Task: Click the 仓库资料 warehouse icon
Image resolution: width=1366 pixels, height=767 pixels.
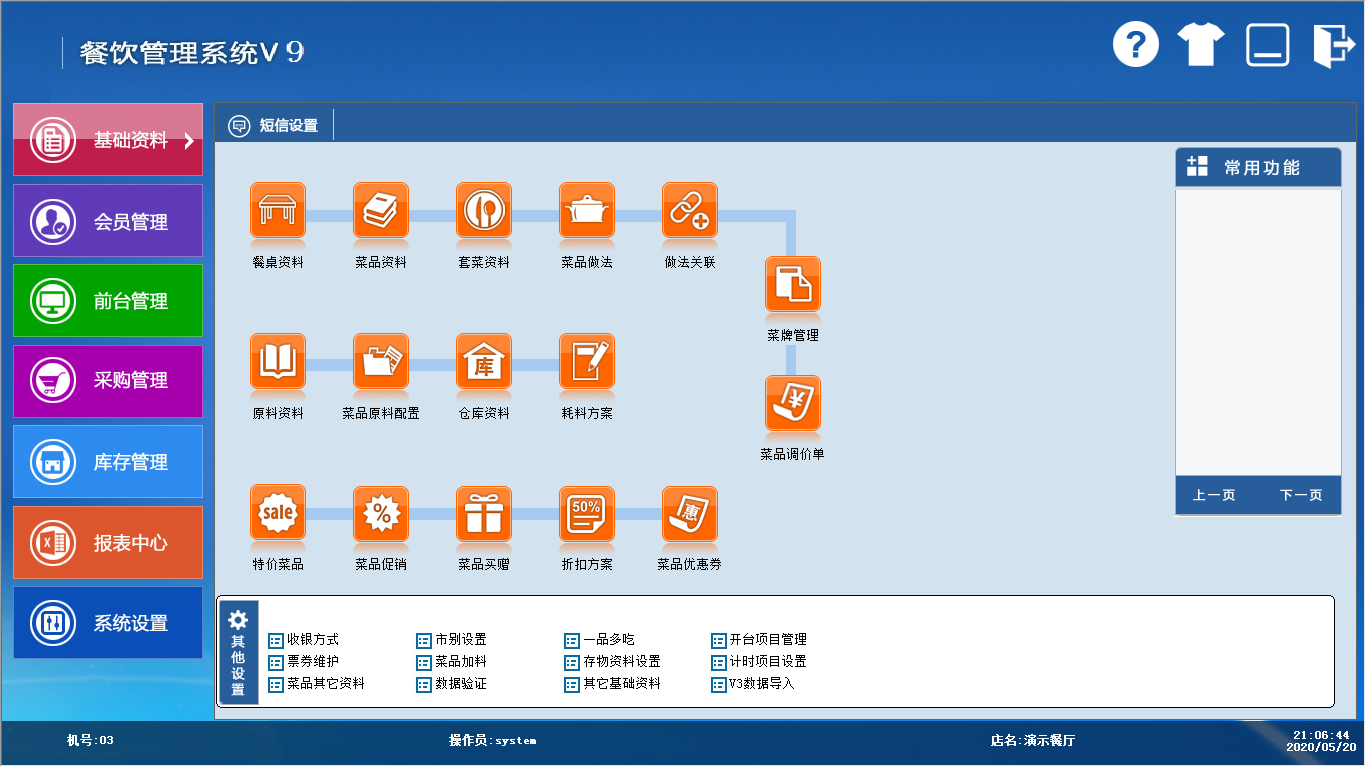Action: [x=484, y=362]
